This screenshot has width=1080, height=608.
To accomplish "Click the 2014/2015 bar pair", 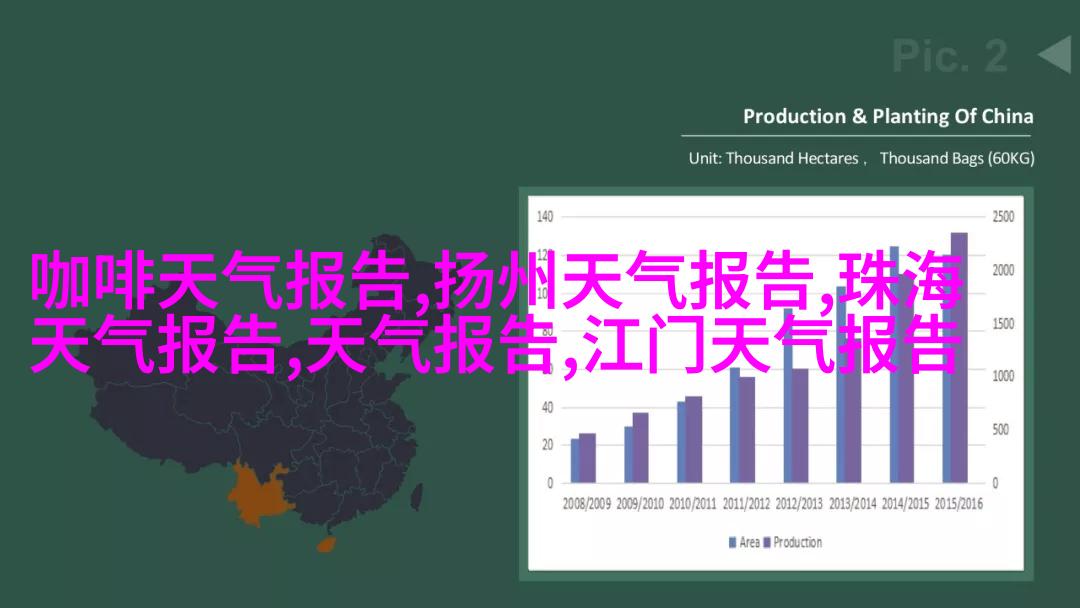I will pos(902,364).
